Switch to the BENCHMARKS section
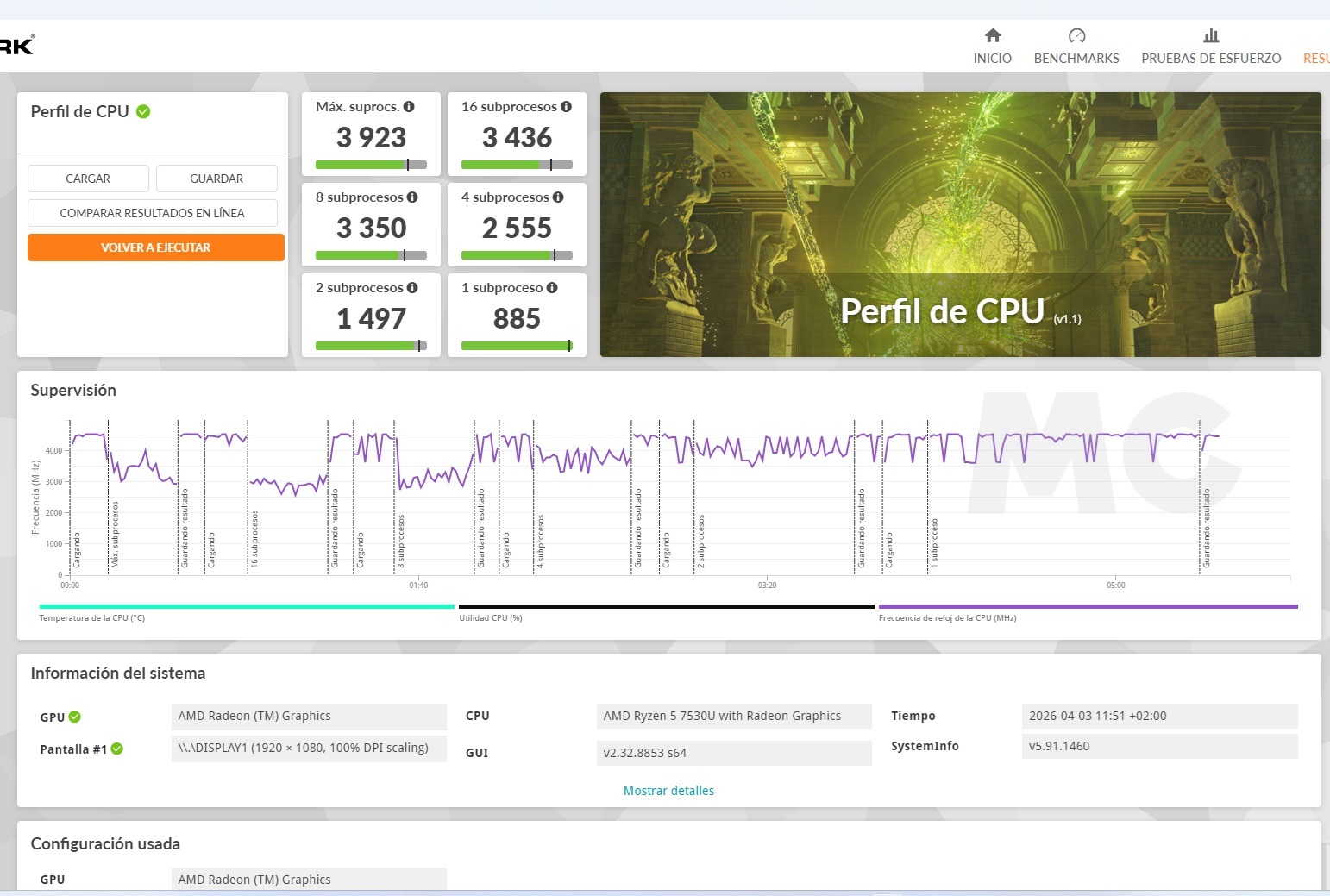 1076,58
